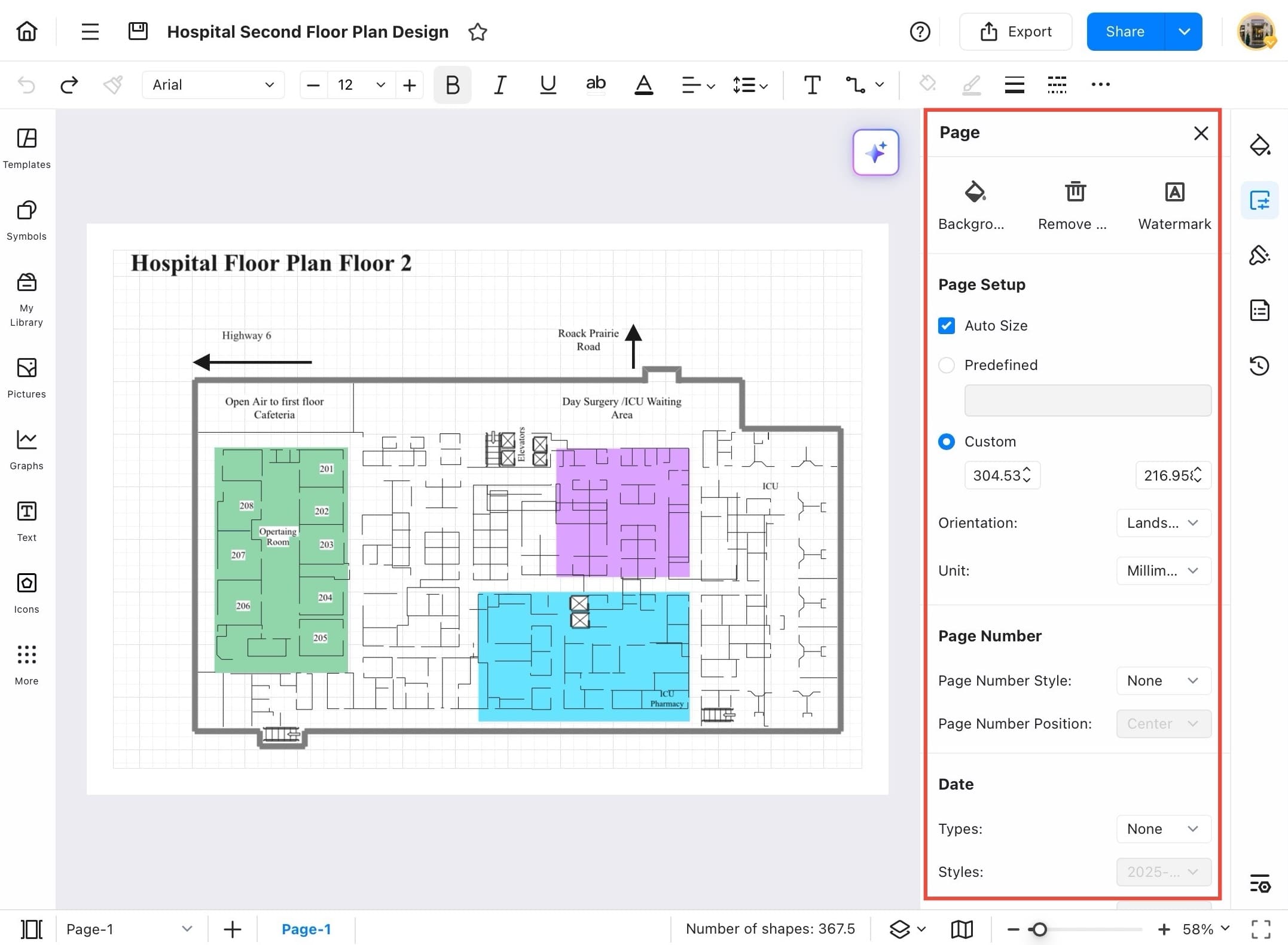This screenshot has height=945, width=1288.
Task: Open the Theme styling panel on the right
Action: (x=1260, y=255)
